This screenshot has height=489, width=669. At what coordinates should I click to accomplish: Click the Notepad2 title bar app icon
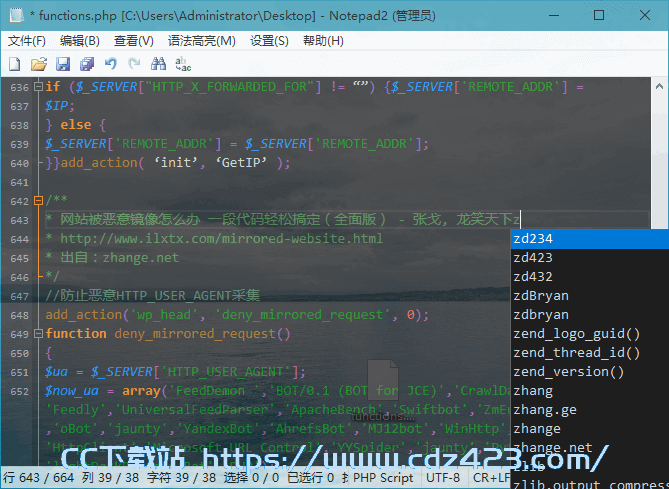16,16
